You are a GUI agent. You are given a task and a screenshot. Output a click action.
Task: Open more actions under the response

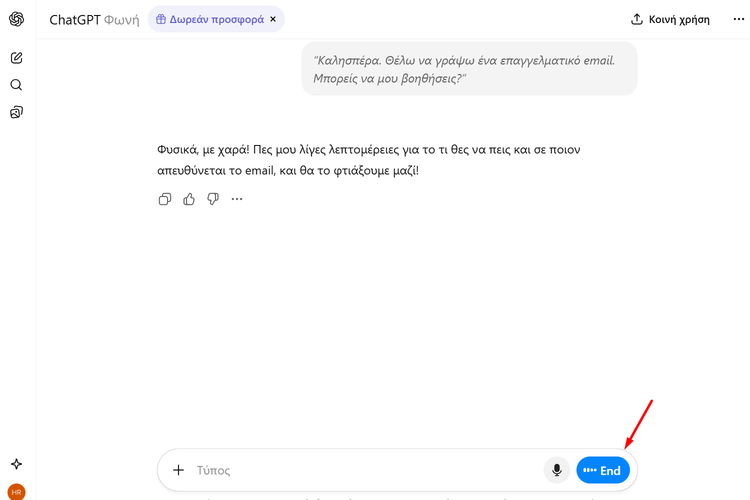(237, 199)
